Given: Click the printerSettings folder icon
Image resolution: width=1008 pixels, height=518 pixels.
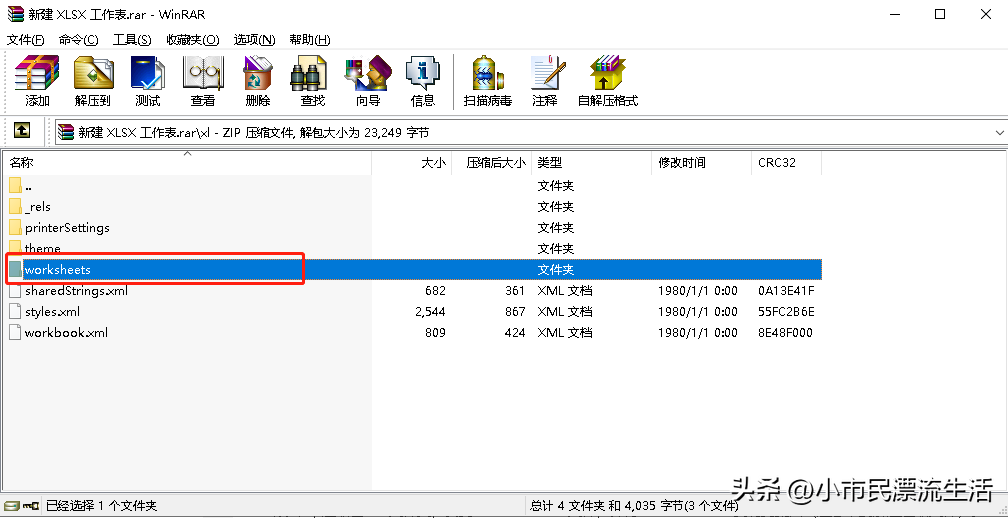Looking at the screenshot, I should pyautogui.click(x=15, y=228).
